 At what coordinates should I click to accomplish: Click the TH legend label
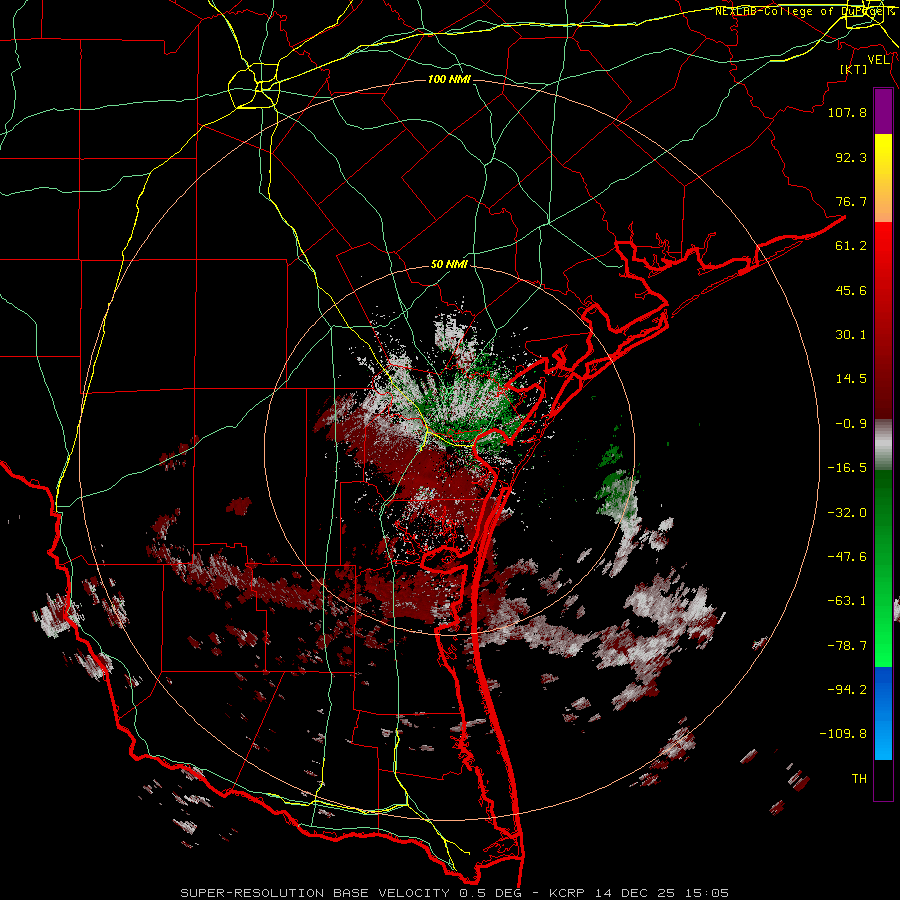(x=859, y=779)
